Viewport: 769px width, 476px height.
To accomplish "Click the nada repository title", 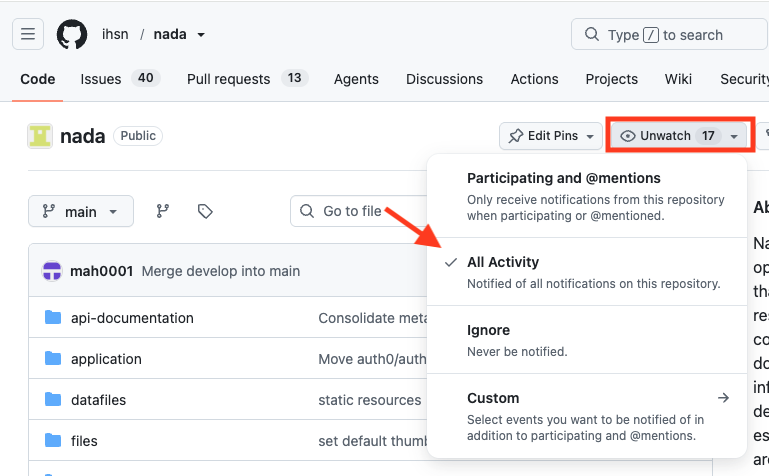I will [82, 136].
